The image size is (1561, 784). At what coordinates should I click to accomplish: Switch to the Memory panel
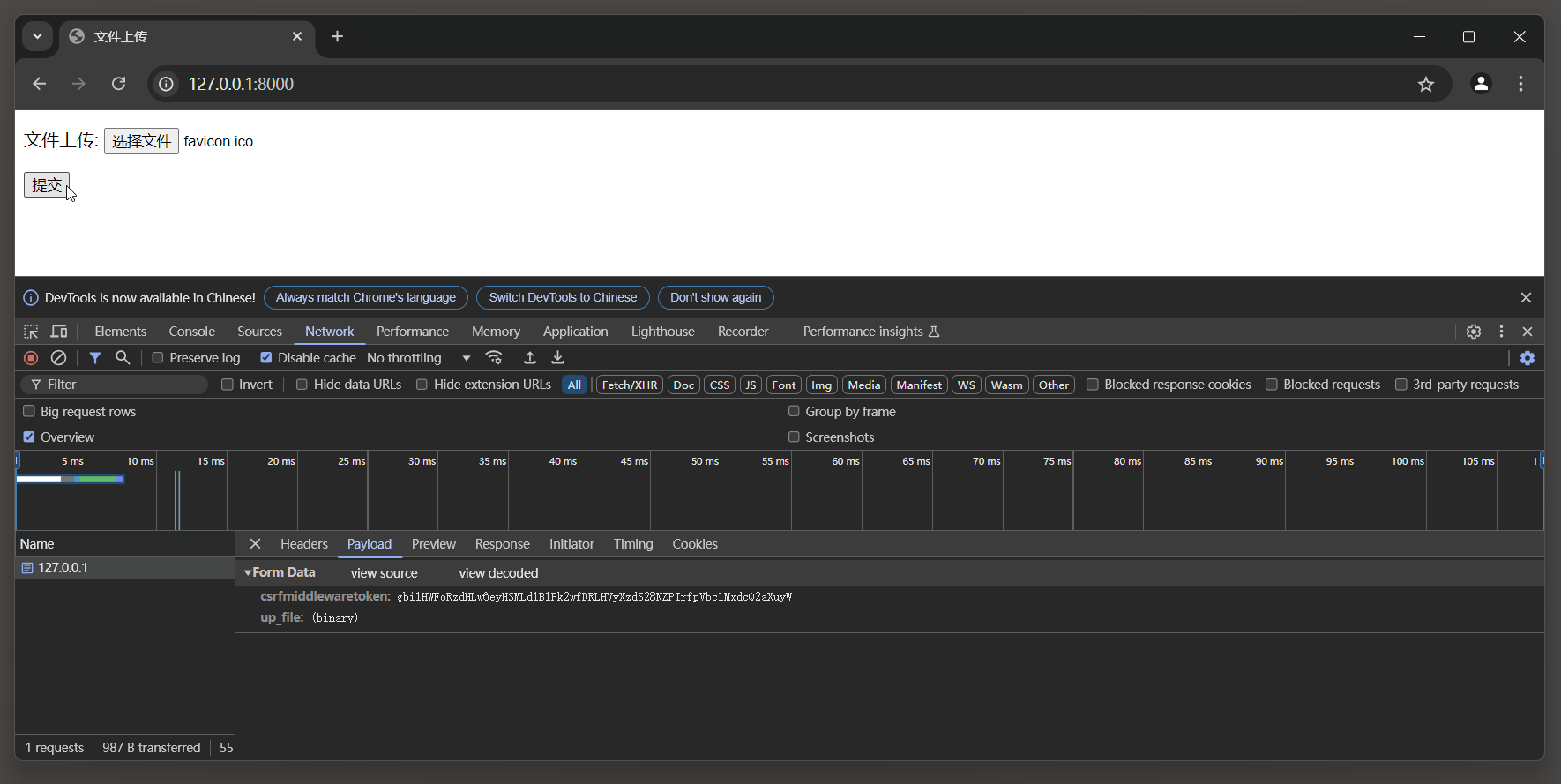[x=496, y=332]
